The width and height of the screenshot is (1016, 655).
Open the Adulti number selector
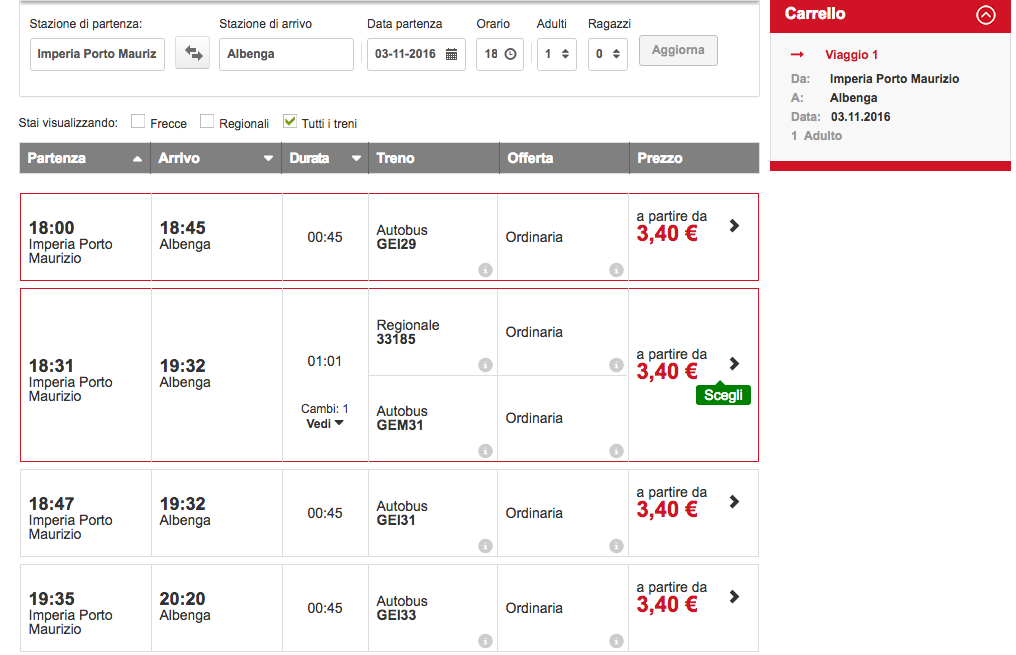point(556,54)
